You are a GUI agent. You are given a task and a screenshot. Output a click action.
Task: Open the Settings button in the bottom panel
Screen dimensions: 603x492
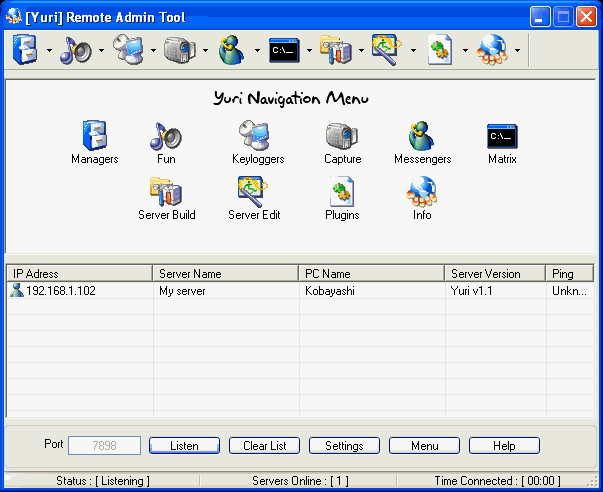click(344, 445)
